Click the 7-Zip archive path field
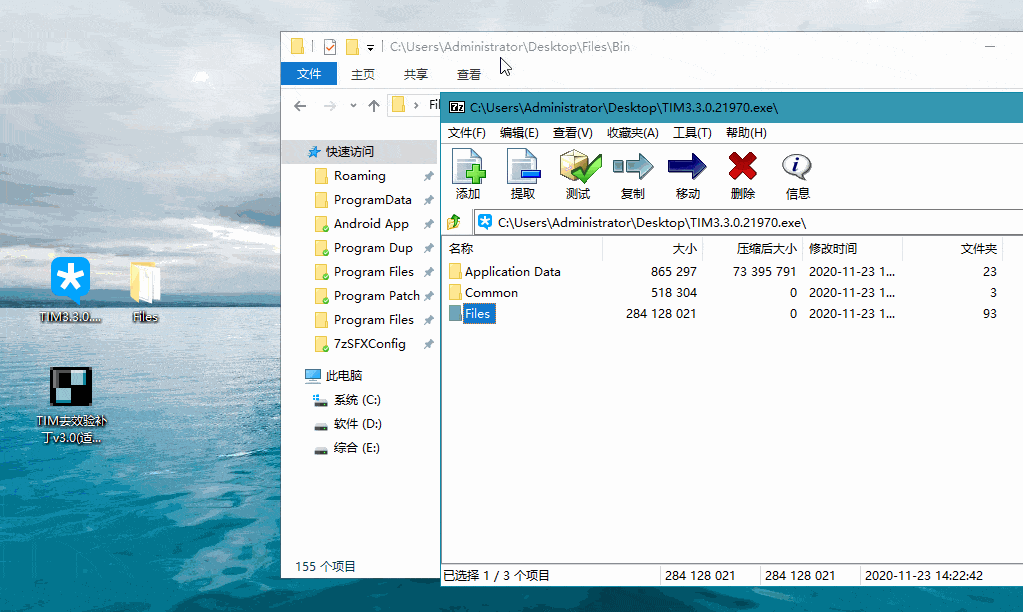The image size is (1023, 612). [x=750, y=222]
